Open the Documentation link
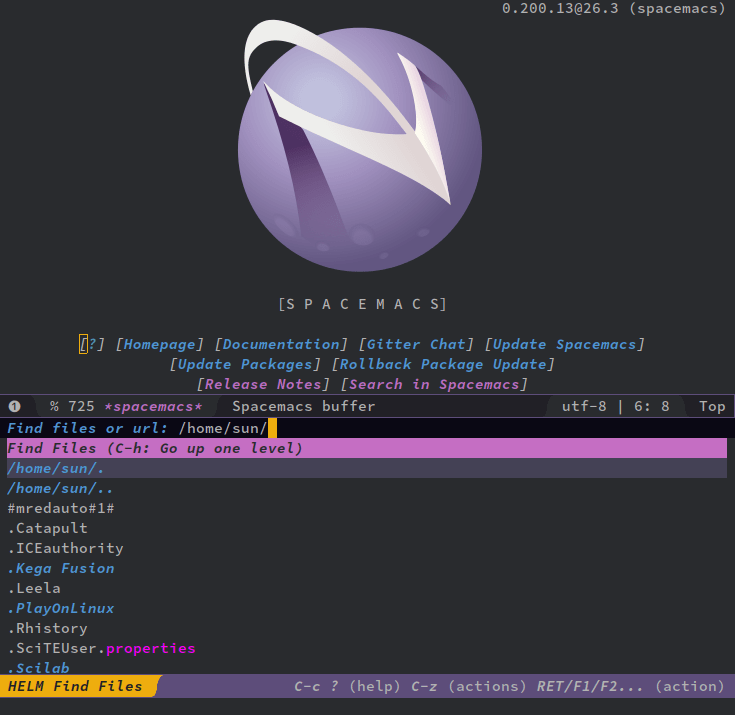This screenshot has width=735, height=715. point(281,345)
